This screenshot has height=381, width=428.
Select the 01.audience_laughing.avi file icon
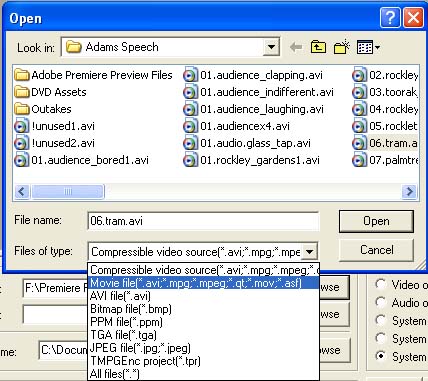point(190,109)
